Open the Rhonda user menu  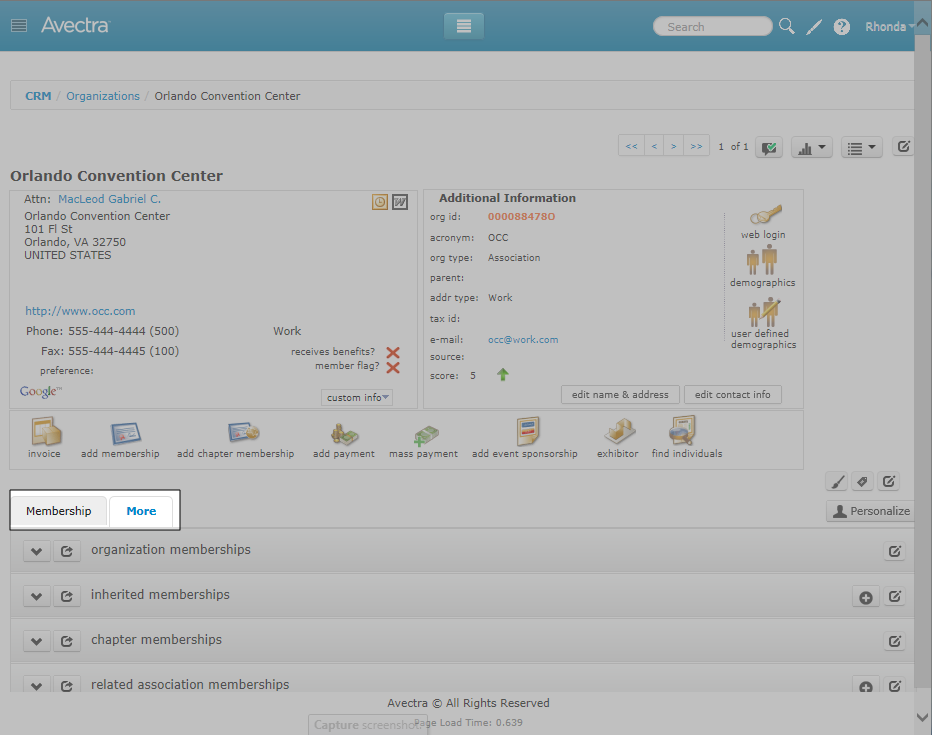(889, 27)
